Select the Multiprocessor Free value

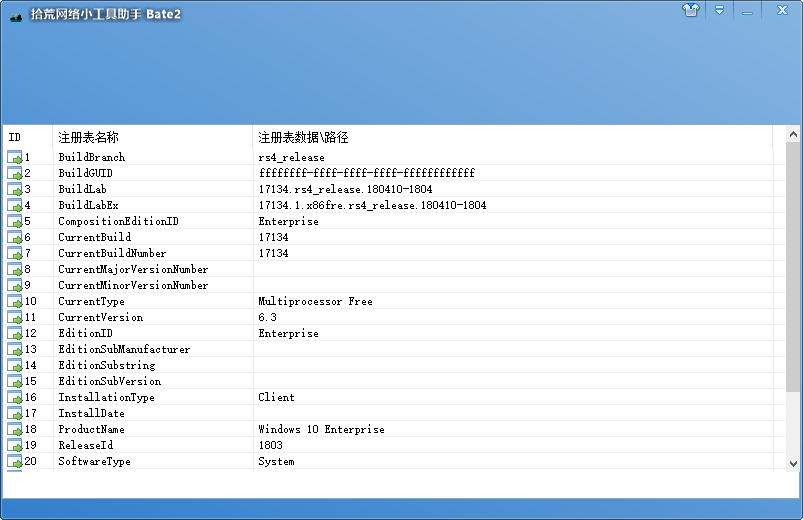tap(315, 301)
